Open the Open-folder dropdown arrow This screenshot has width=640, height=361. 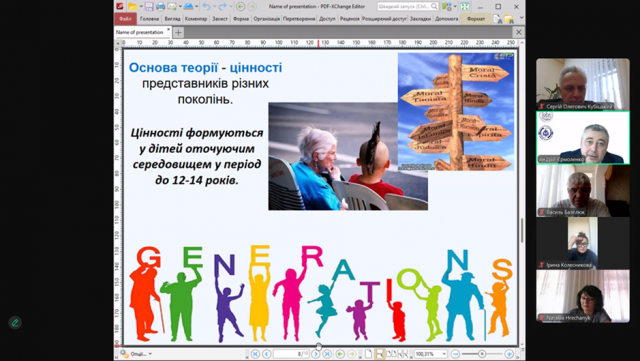(x=141, y=7)
